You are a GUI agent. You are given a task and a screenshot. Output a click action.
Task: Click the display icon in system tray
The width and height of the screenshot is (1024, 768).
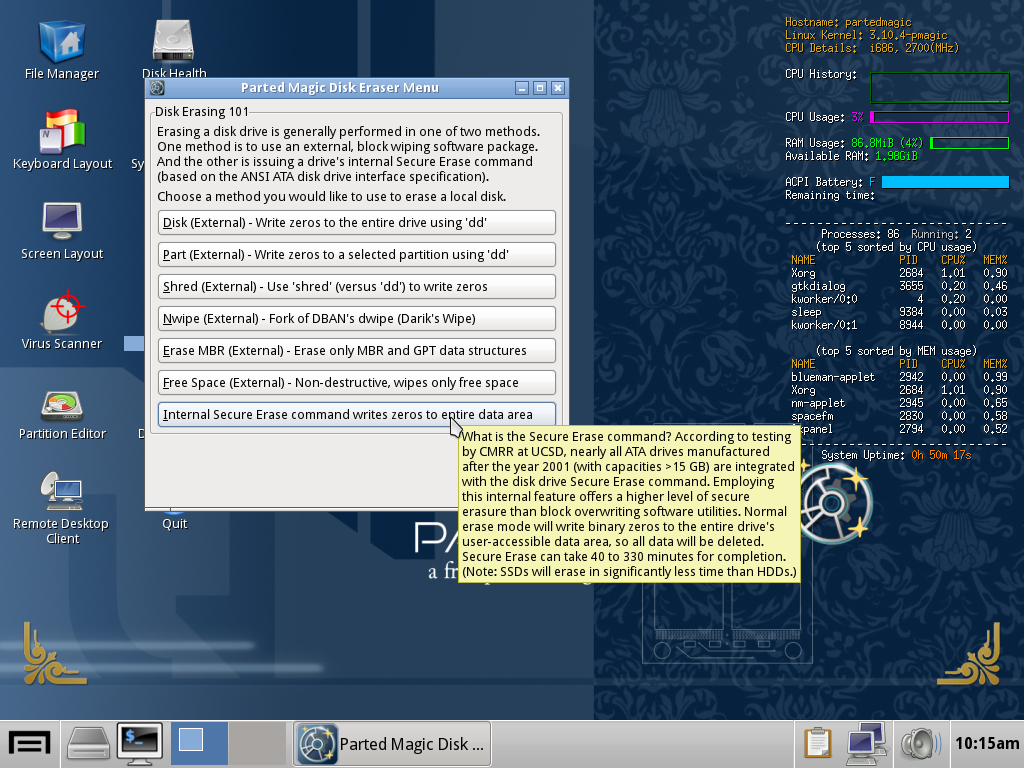pyautogui.click(x=865, y=743)
